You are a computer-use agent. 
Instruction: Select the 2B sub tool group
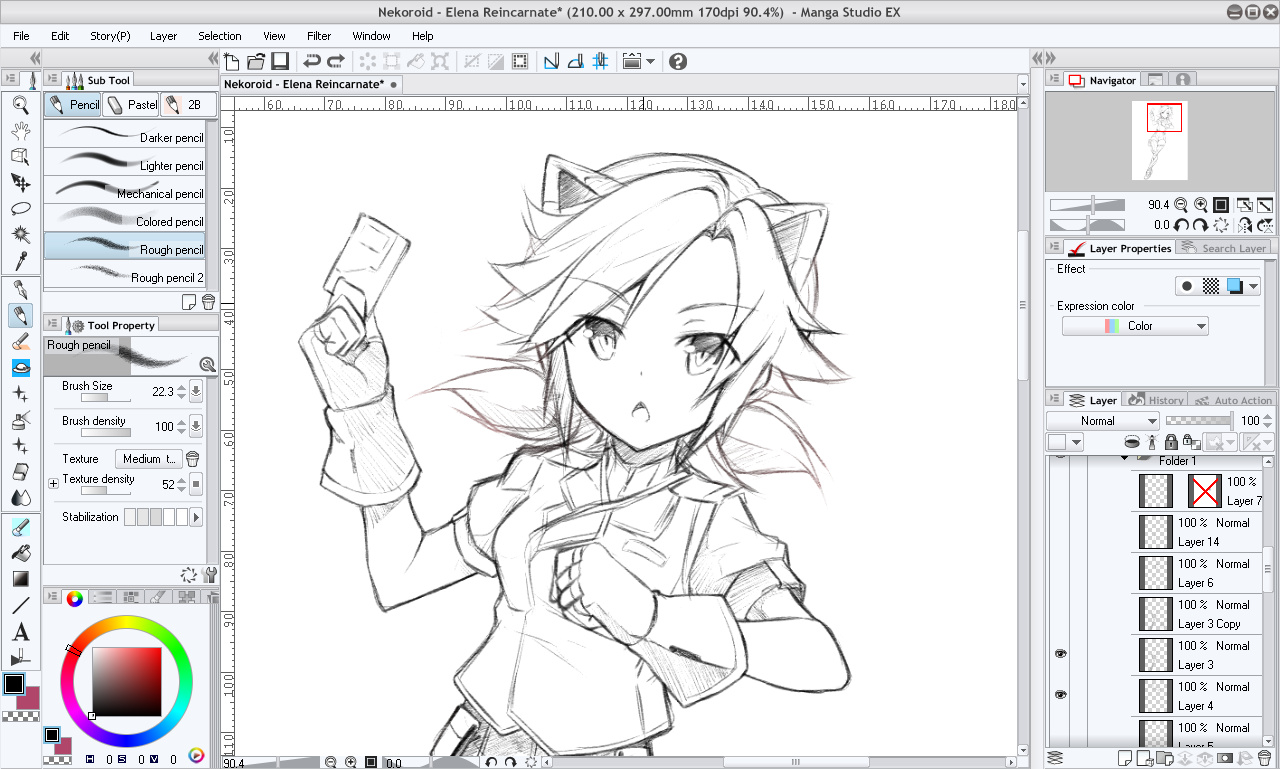tap(187, 104)
